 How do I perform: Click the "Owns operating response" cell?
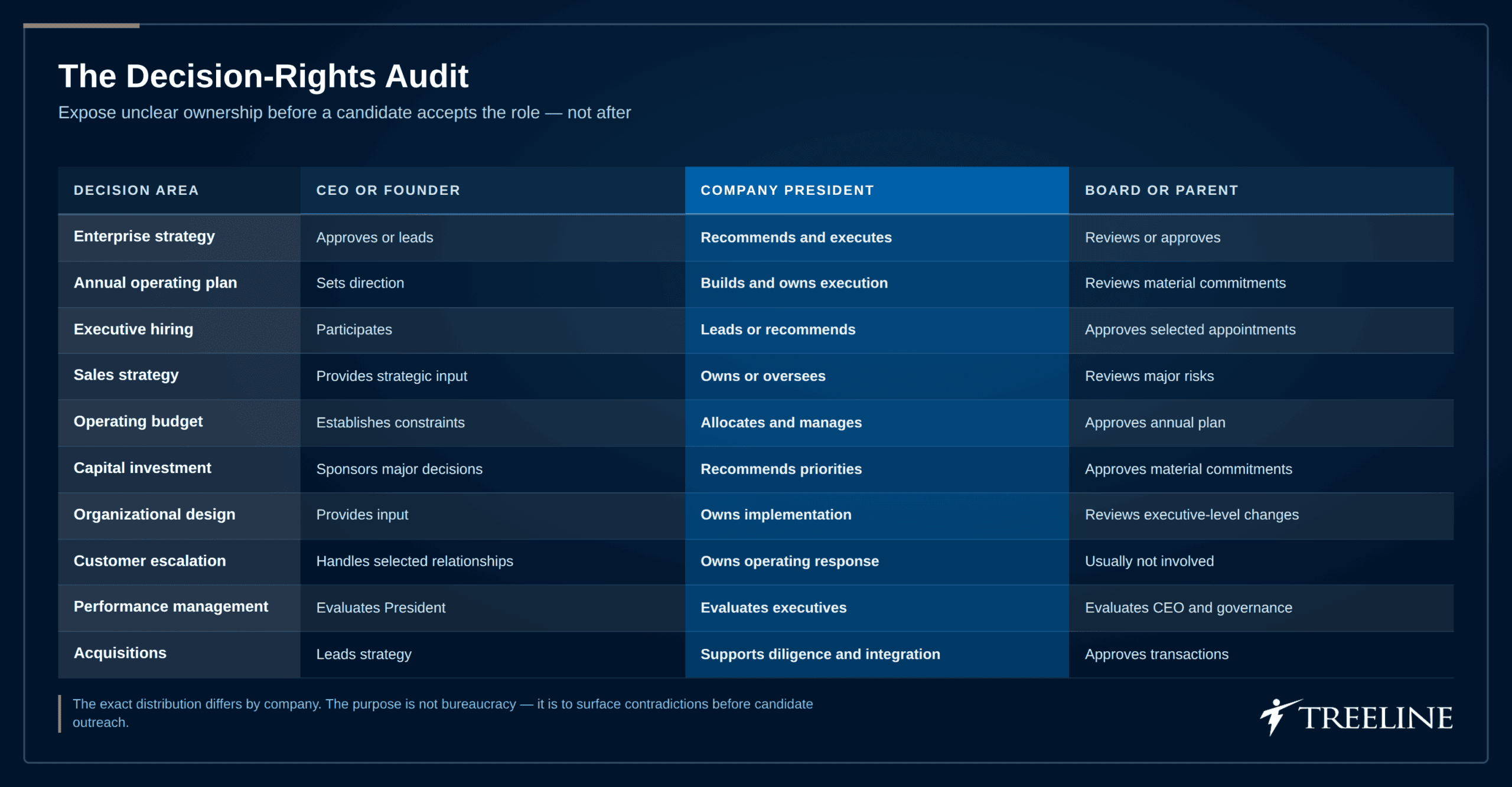(877, 561)
